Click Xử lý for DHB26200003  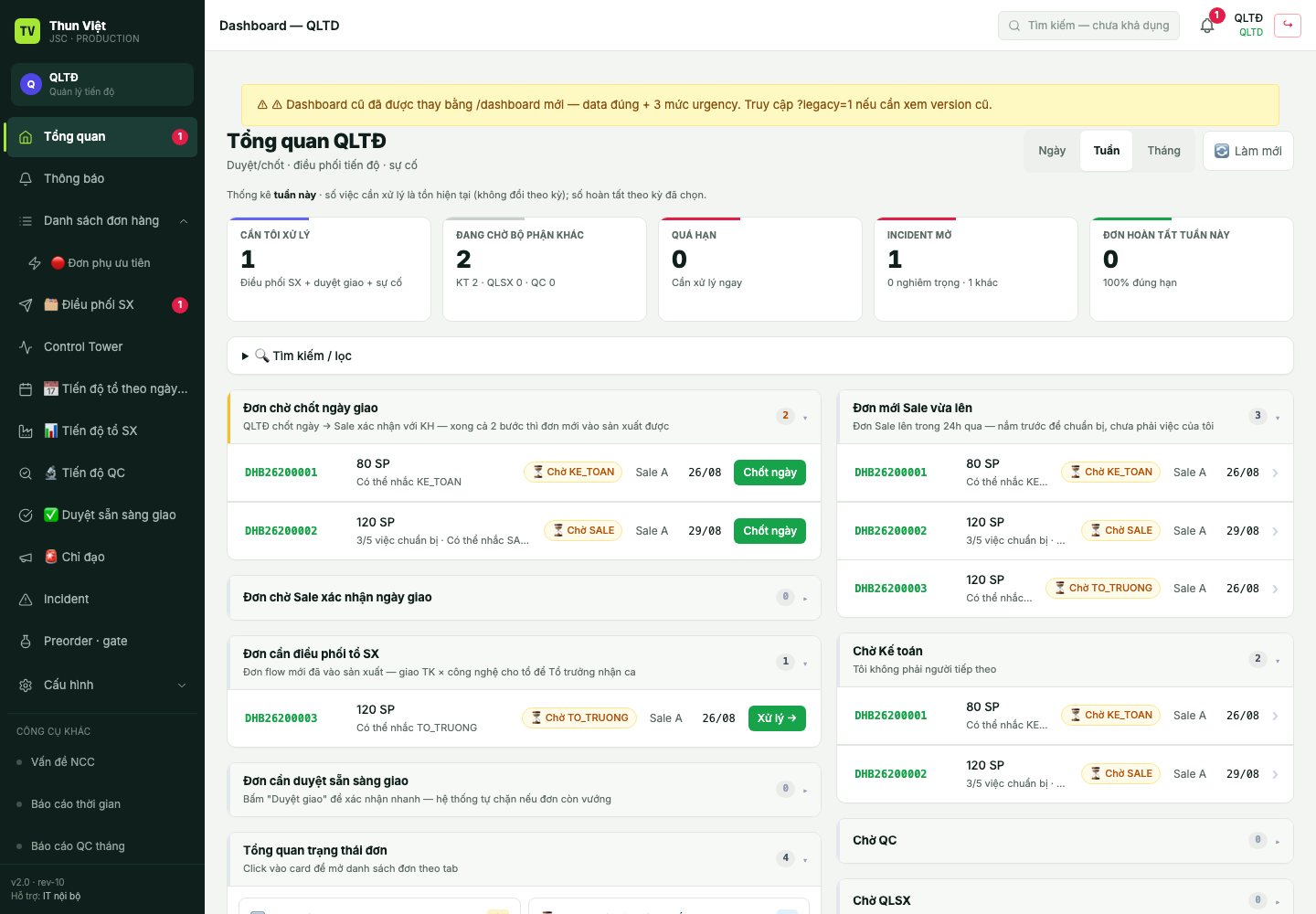(x=777, y=718)
